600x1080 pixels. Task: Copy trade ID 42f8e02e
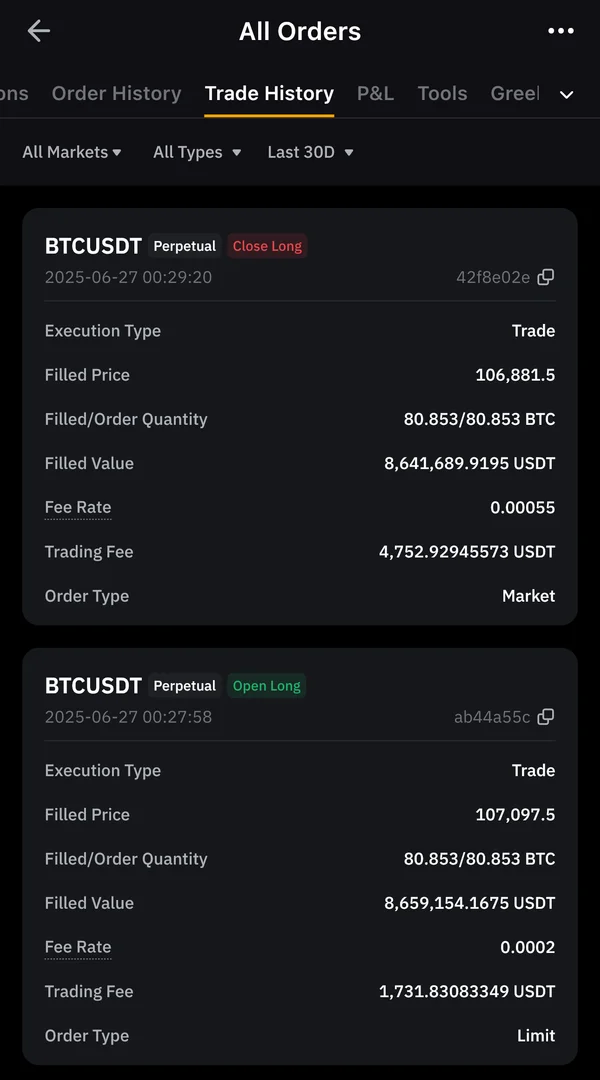pos(546,277)
